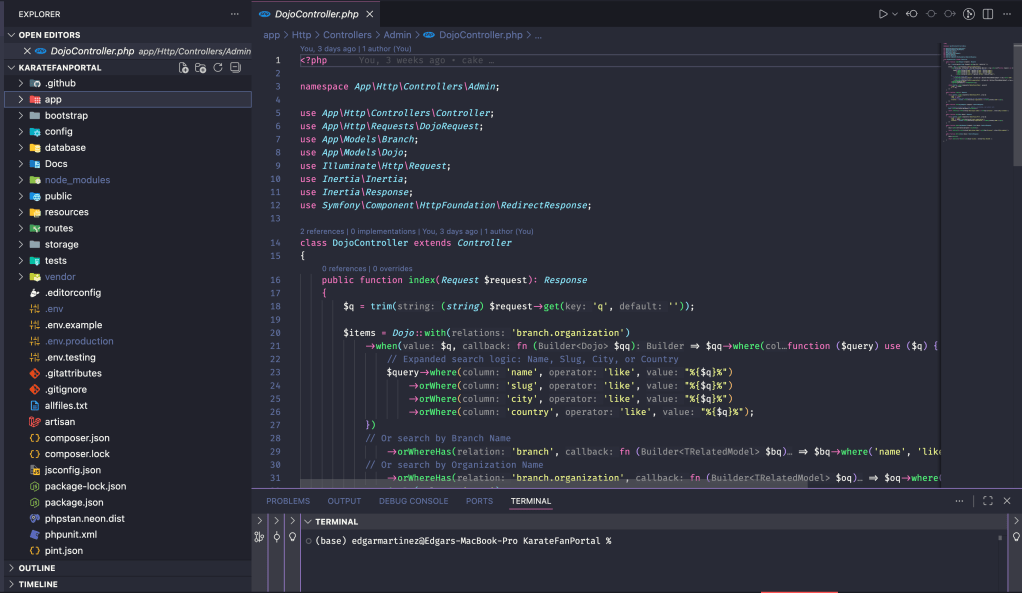Open composer.json in the explorer
The width and height of the screenshot is (1022, 593).
(77, 438)
